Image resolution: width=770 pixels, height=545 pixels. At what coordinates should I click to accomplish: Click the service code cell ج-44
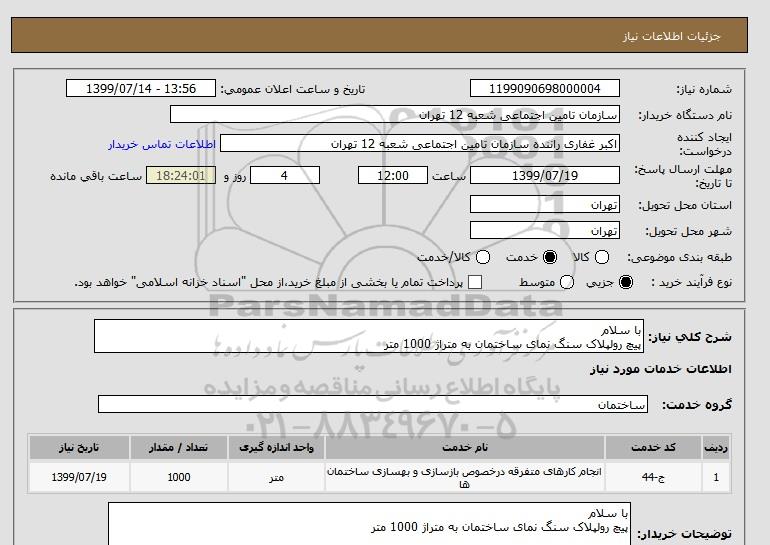[653, 477]
